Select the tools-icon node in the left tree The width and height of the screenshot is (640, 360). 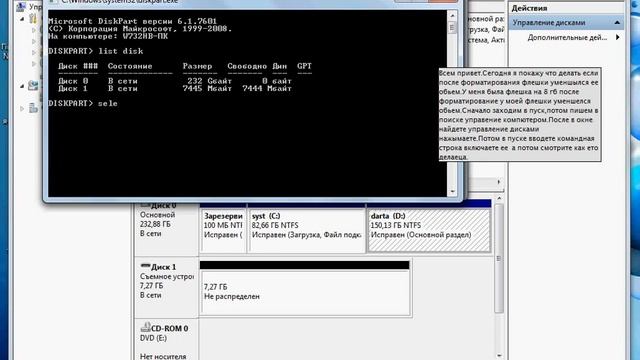pyautogui.click(x=33, y=18)
